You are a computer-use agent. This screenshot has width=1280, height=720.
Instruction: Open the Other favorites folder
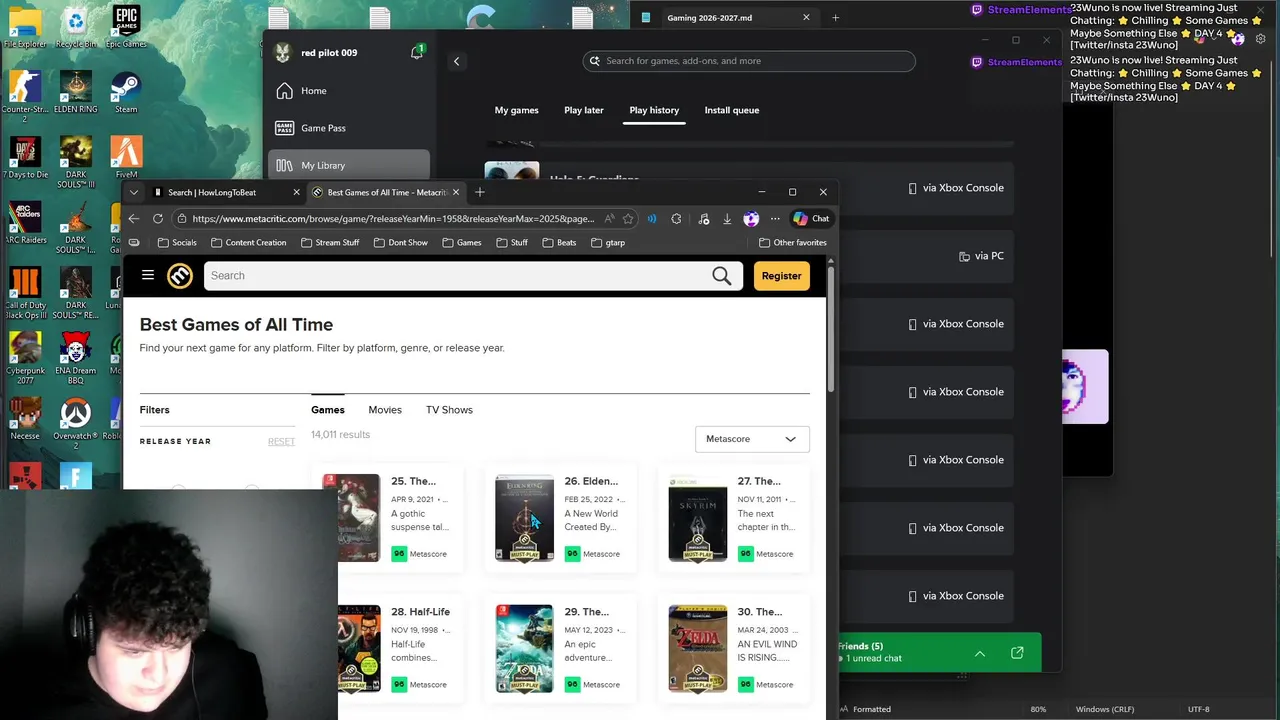pyautogui.click(x=793, y=242)
